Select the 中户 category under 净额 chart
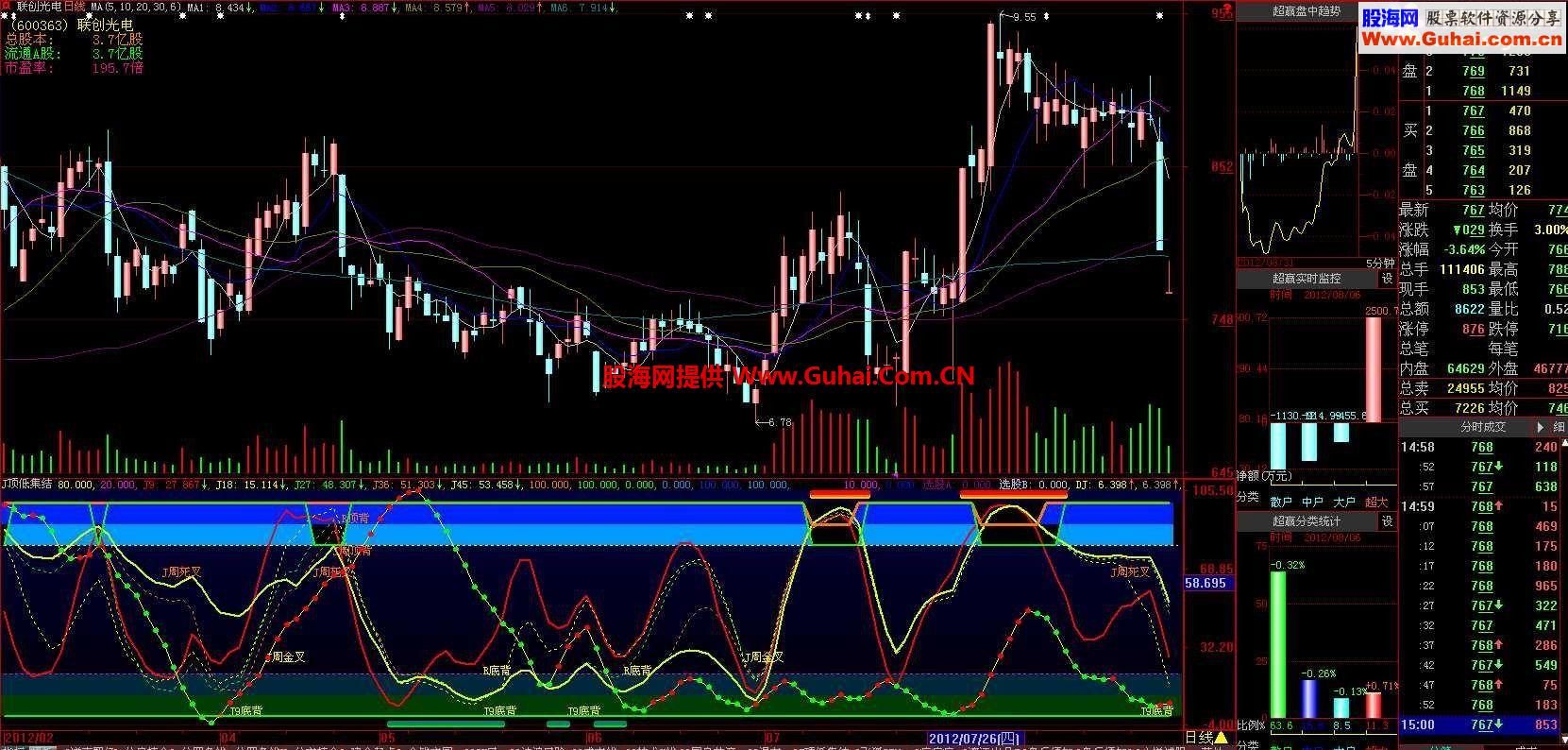The height and width of the screenshot is (750, 1568). (x=1312, y=502)
